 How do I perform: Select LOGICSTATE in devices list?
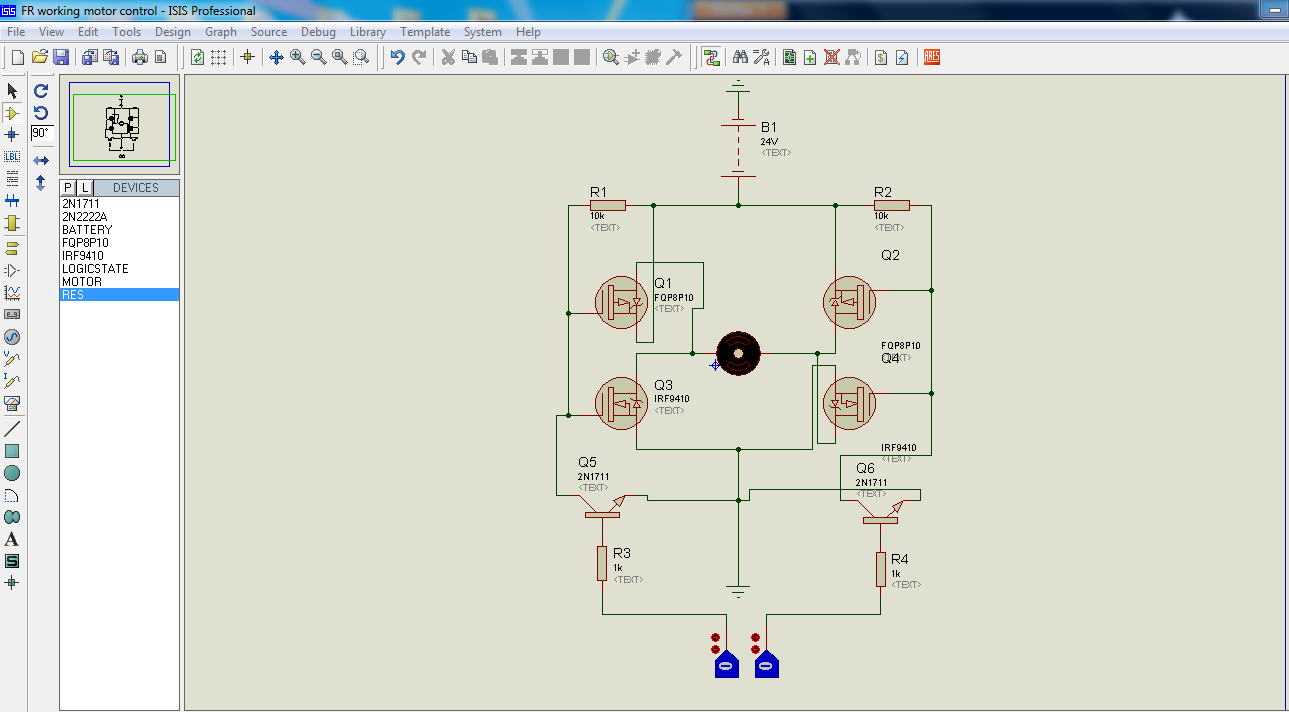[x=119, y=269]
